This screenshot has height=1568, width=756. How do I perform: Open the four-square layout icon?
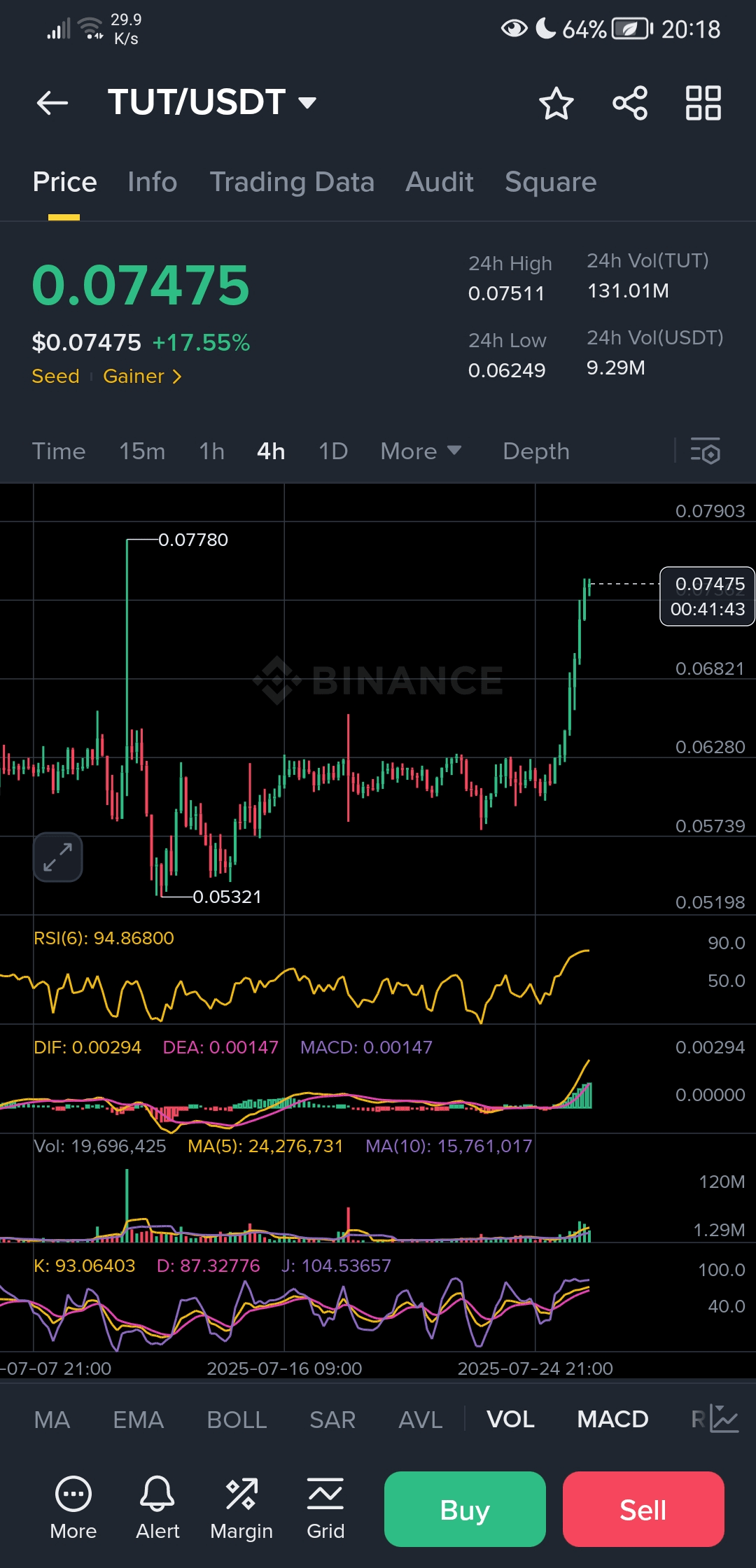click(703, 104)
